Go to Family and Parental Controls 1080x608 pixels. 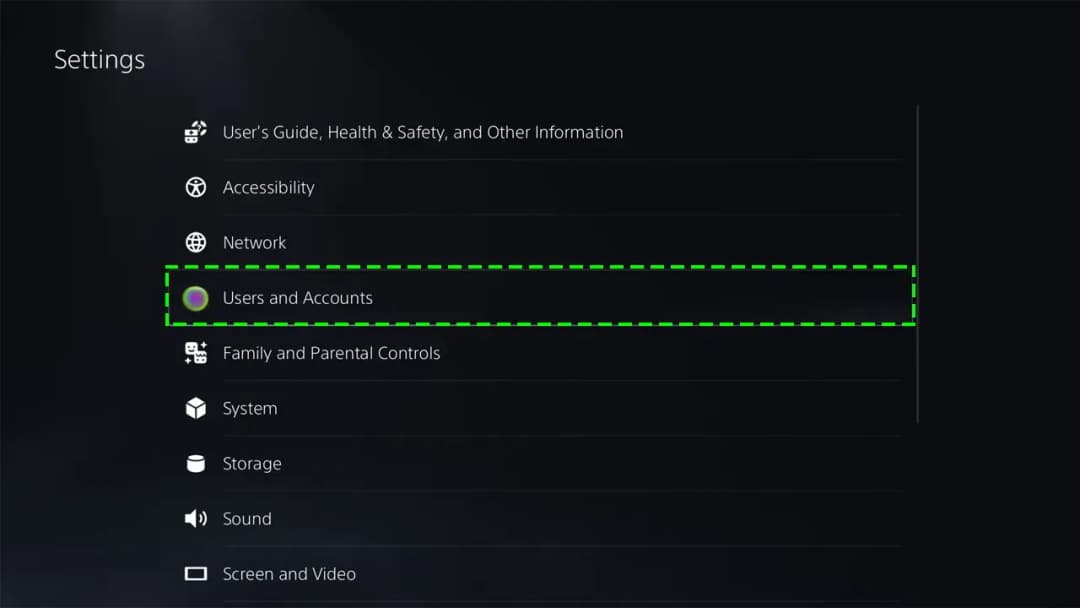[331, 352]
